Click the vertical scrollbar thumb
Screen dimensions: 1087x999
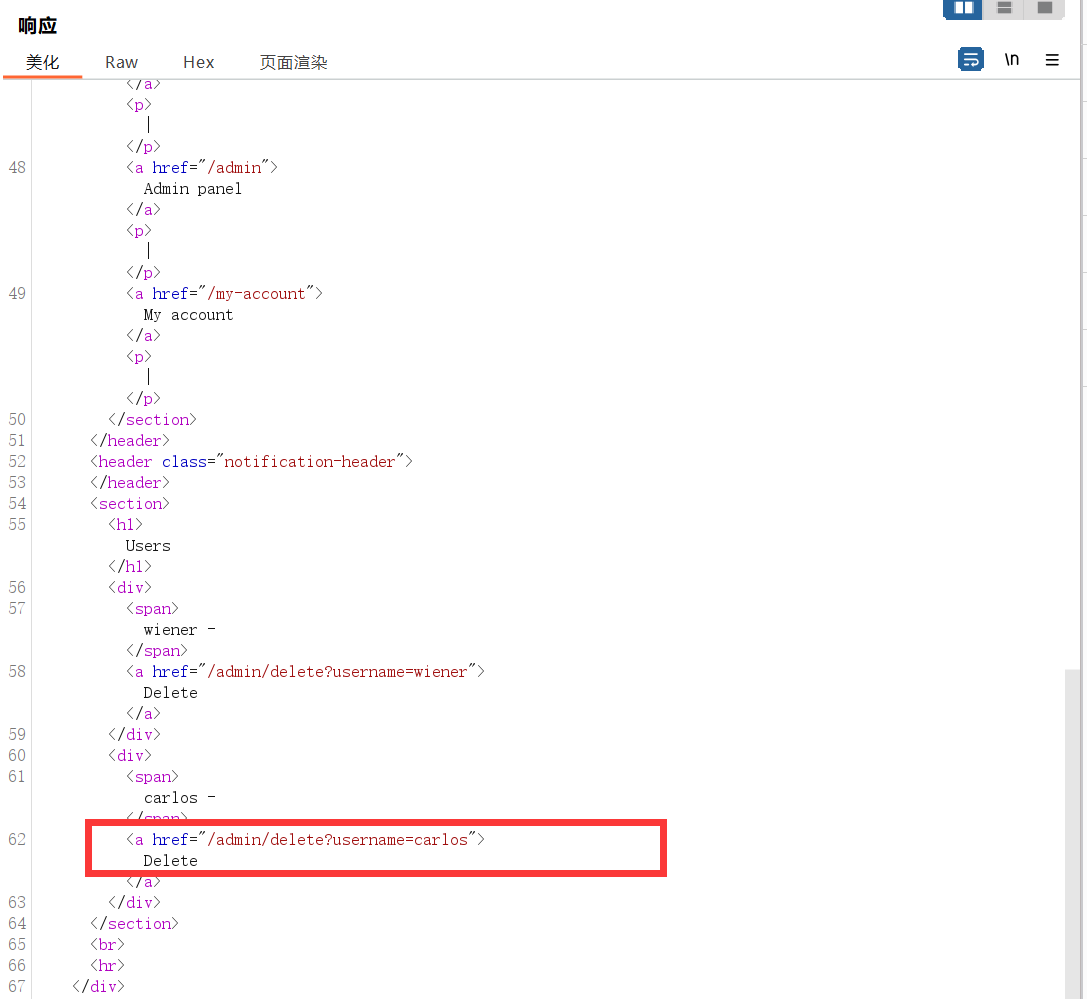pos(1072,830)
